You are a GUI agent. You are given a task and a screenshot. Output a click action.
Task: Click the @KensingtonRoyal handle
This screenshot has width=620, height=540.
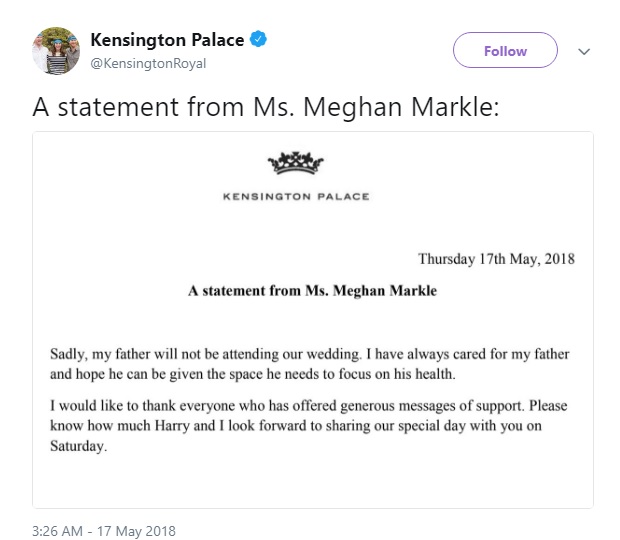(147, 63)
